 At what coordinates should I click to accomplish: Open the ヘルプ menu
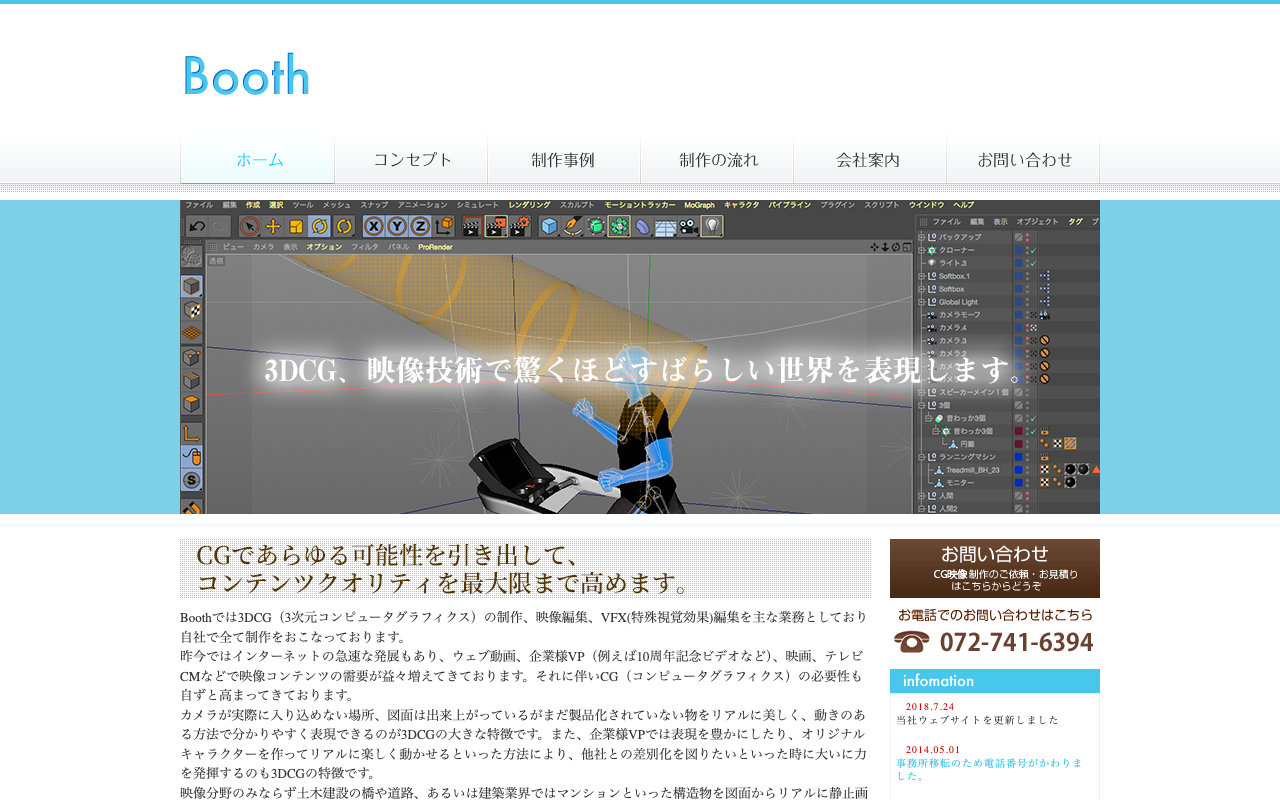point(964,205)
